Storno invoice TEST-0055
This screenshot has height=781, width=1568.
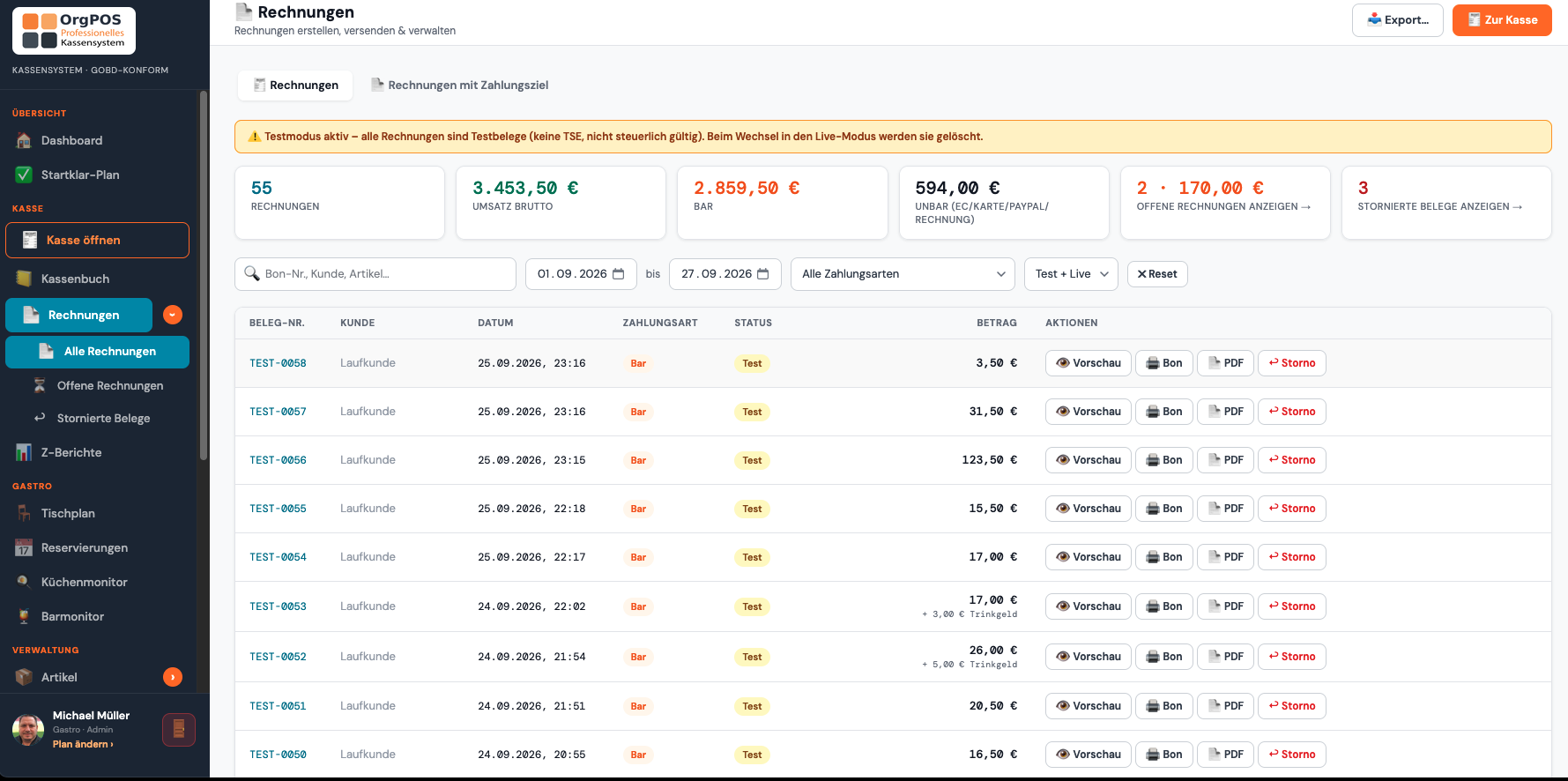(1292, 509)
